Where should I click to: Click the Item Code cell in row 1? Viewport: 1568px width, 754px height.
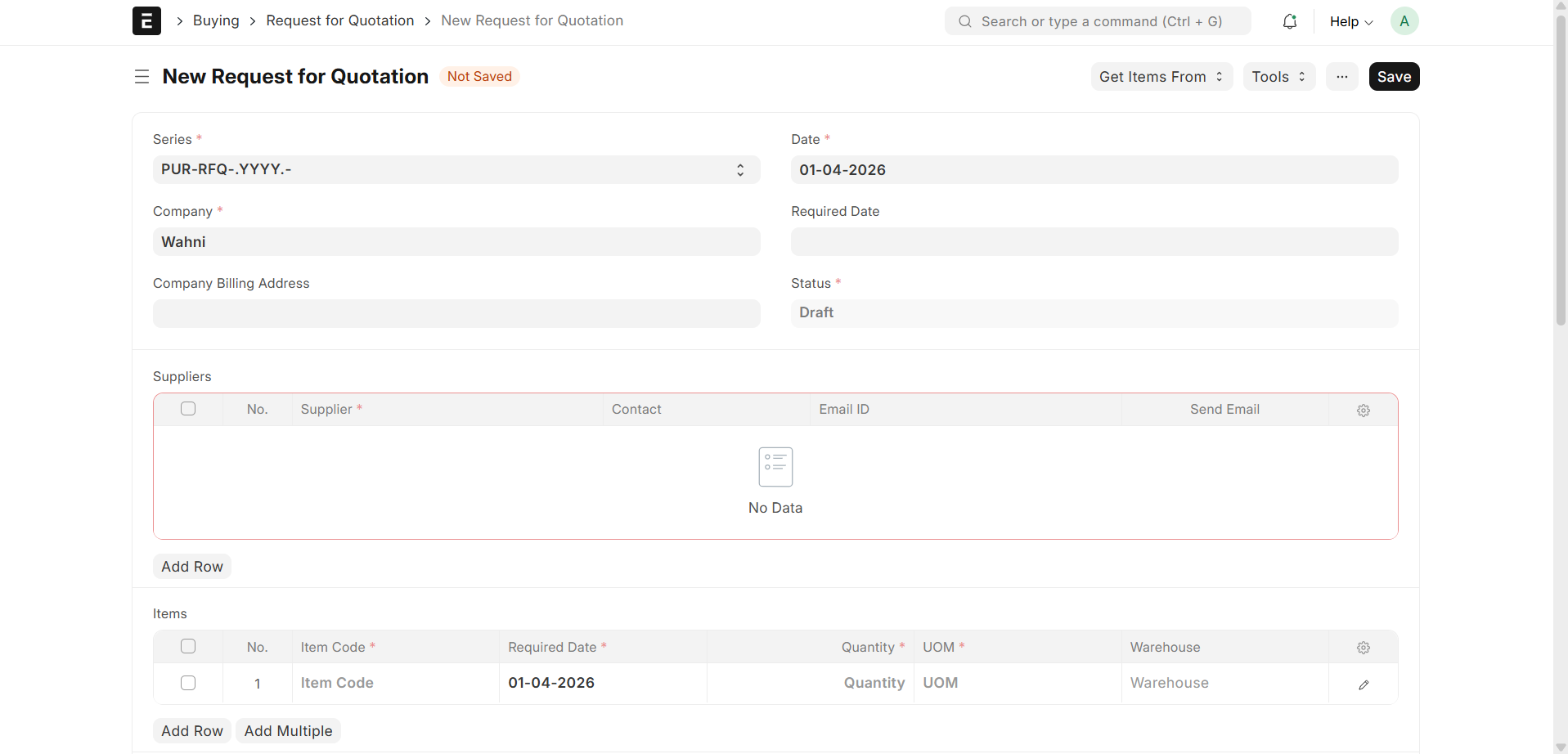(x=396, y=684)
